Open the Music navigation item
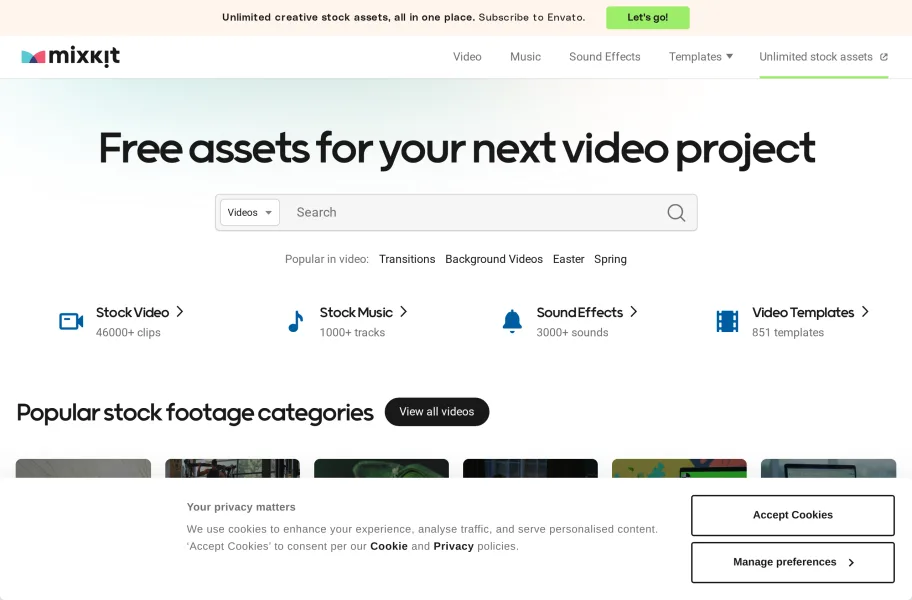 point(525,56)
